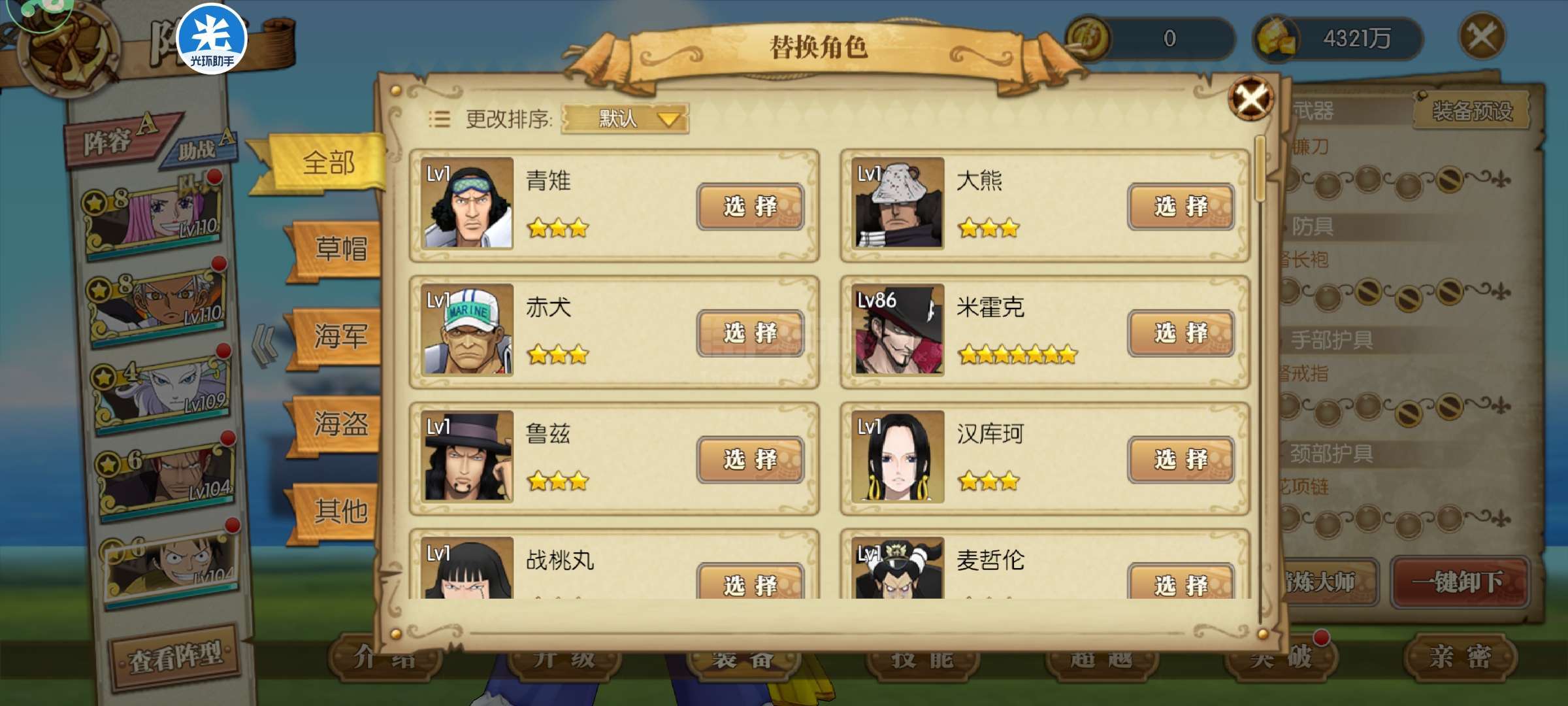The height and width of the screenshot is (706, 1568).
Task: Click the gold ingot currency icon
Action: point(1277,38)
